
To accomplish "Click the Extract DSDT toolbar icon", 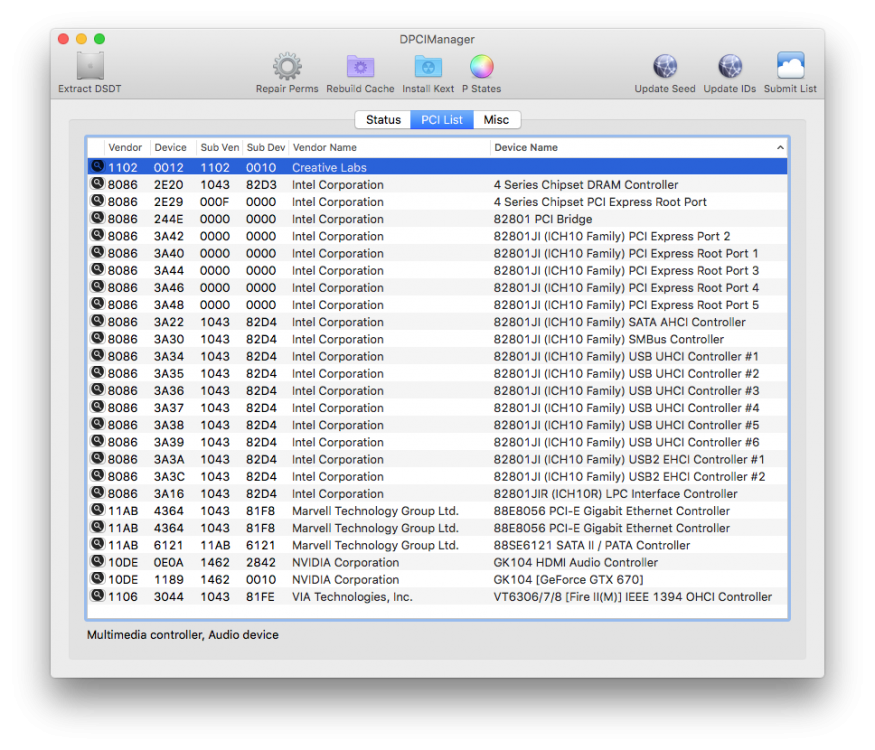I will tap(90, 66).
